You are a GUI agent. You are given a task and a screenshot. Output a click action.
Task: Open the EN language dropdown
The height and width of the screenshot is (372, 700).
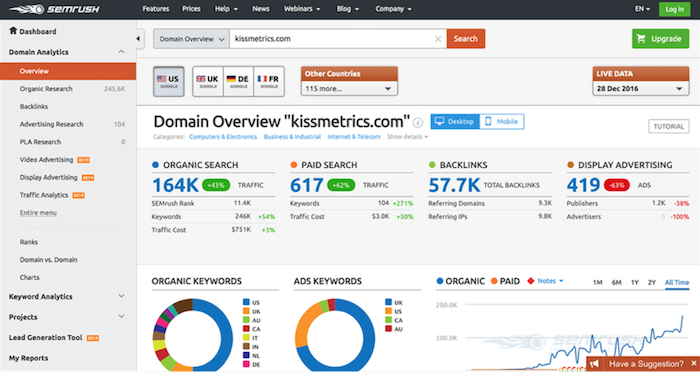coord(642,9)
